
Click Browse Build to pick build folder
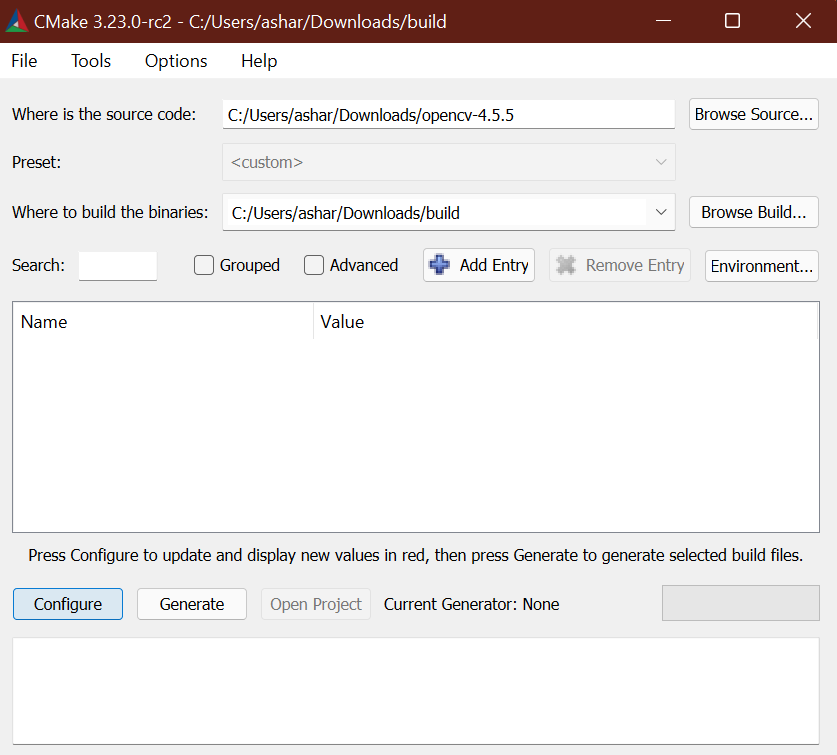(753, 212)
